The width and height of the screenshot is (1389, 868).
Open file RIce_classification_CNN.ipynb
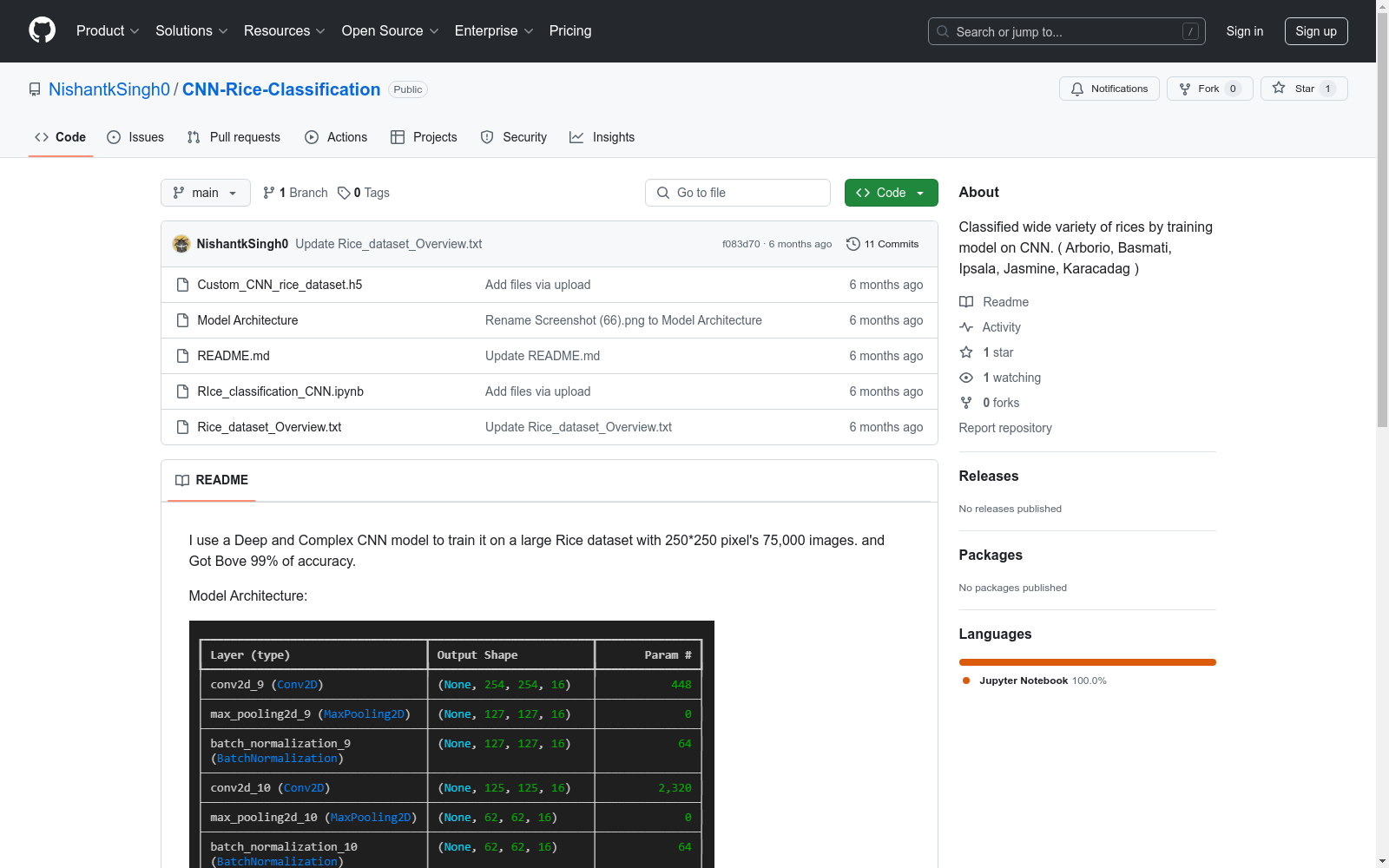(280, 391)
